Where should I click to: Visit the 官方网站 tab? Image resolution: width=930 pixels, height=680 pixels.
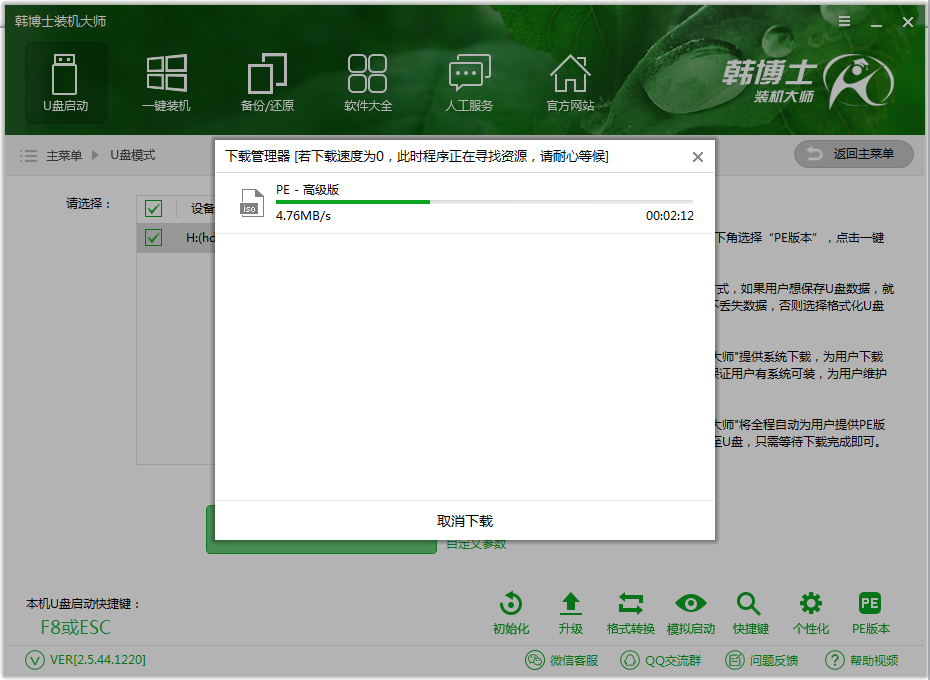pyautogui.click(x=570, y=83)
